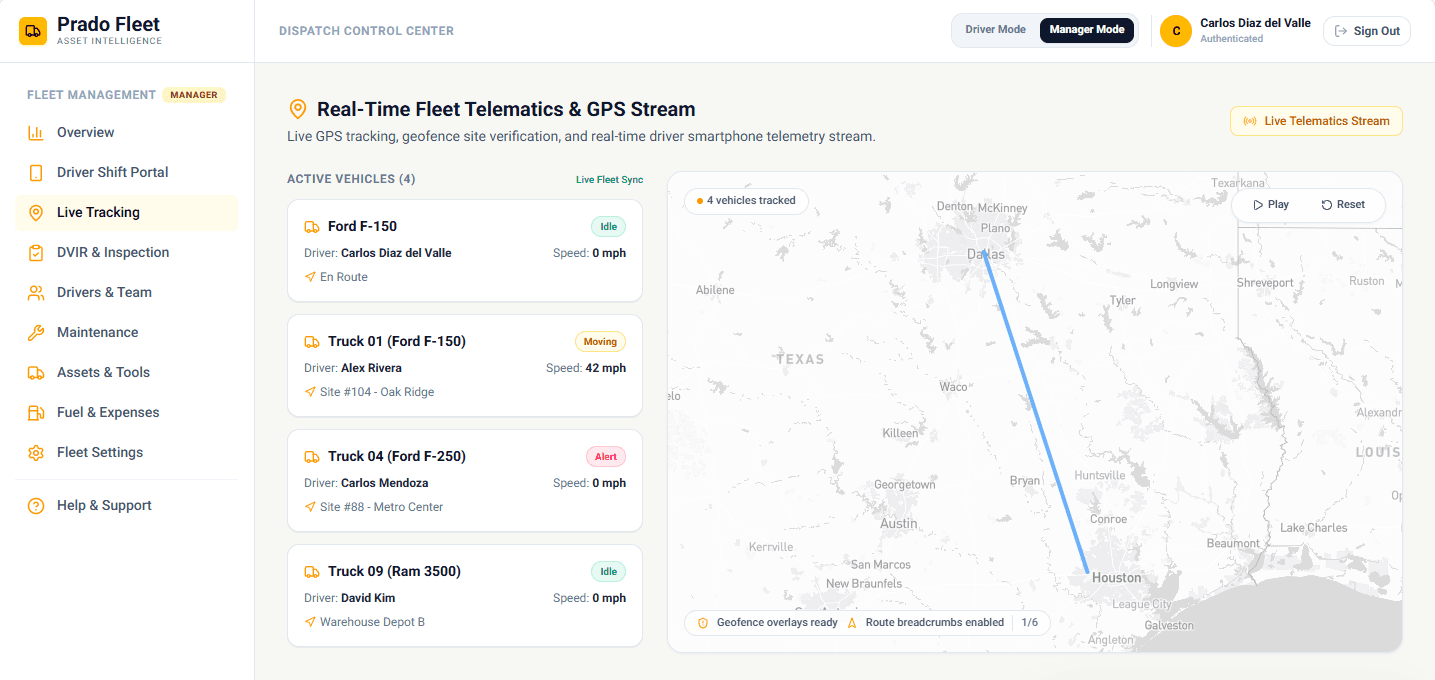
Task: Click the Overview bar chart icon
Action: (36, 132)
